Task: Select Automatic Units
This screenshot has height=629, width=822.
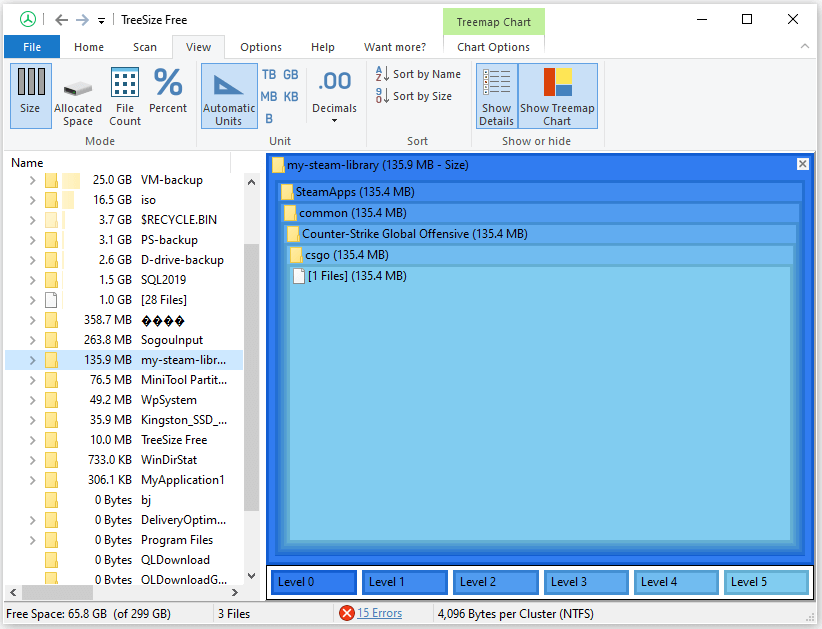Action: coord(229,96)
